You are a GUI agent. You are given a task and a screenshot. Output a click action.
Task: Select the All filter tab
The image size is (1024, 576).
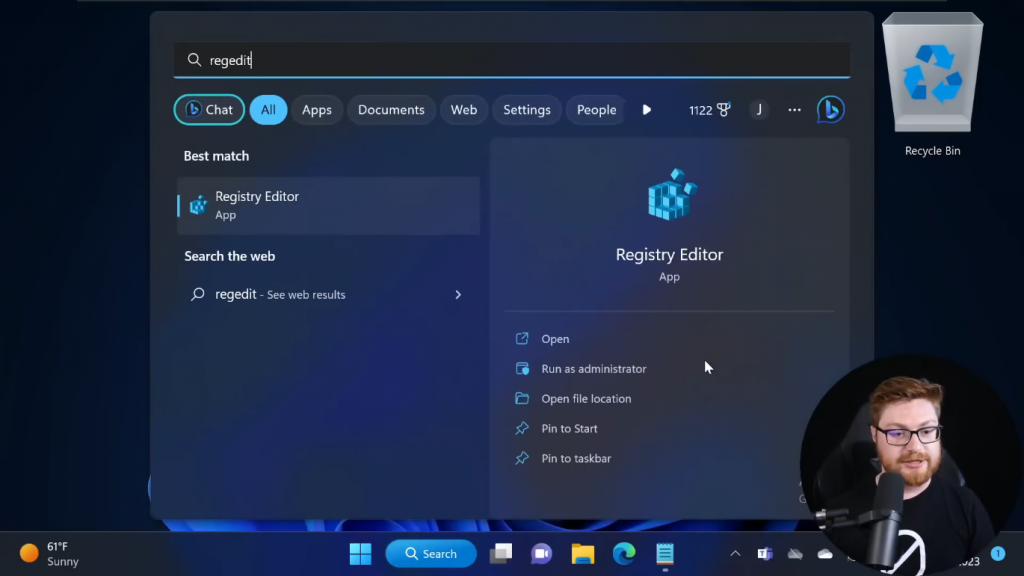click(x=268, y=110)
